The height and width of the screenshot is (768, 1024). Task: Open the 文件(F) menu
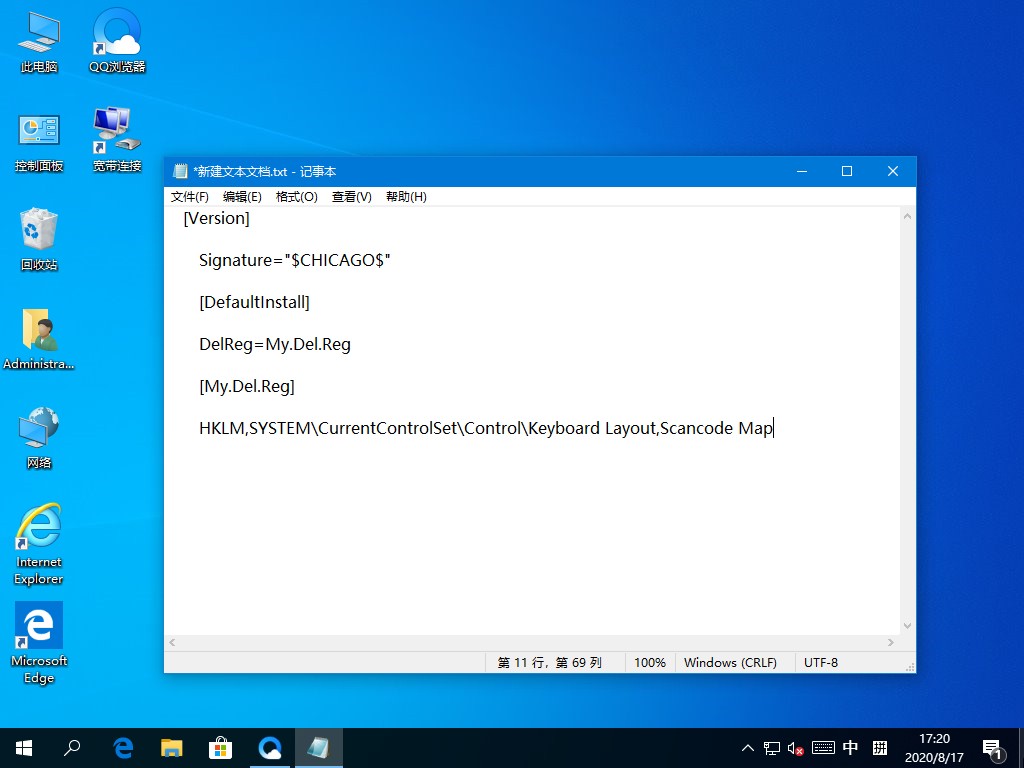coord(190,196)
